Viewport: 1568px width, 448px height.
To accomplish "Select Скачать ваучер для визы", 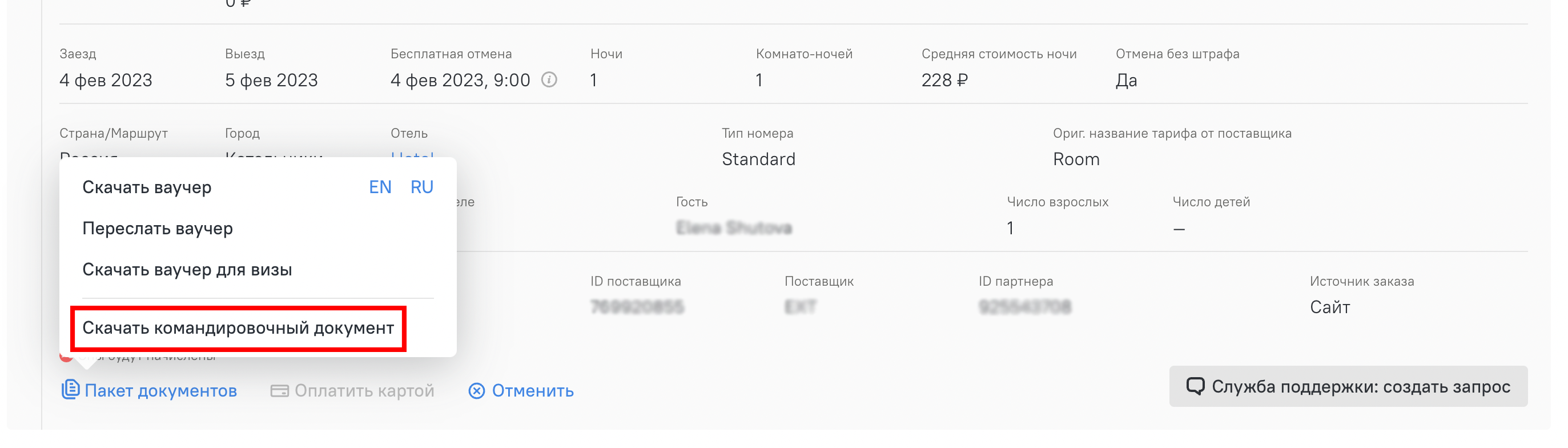I will tap(187, 269).
